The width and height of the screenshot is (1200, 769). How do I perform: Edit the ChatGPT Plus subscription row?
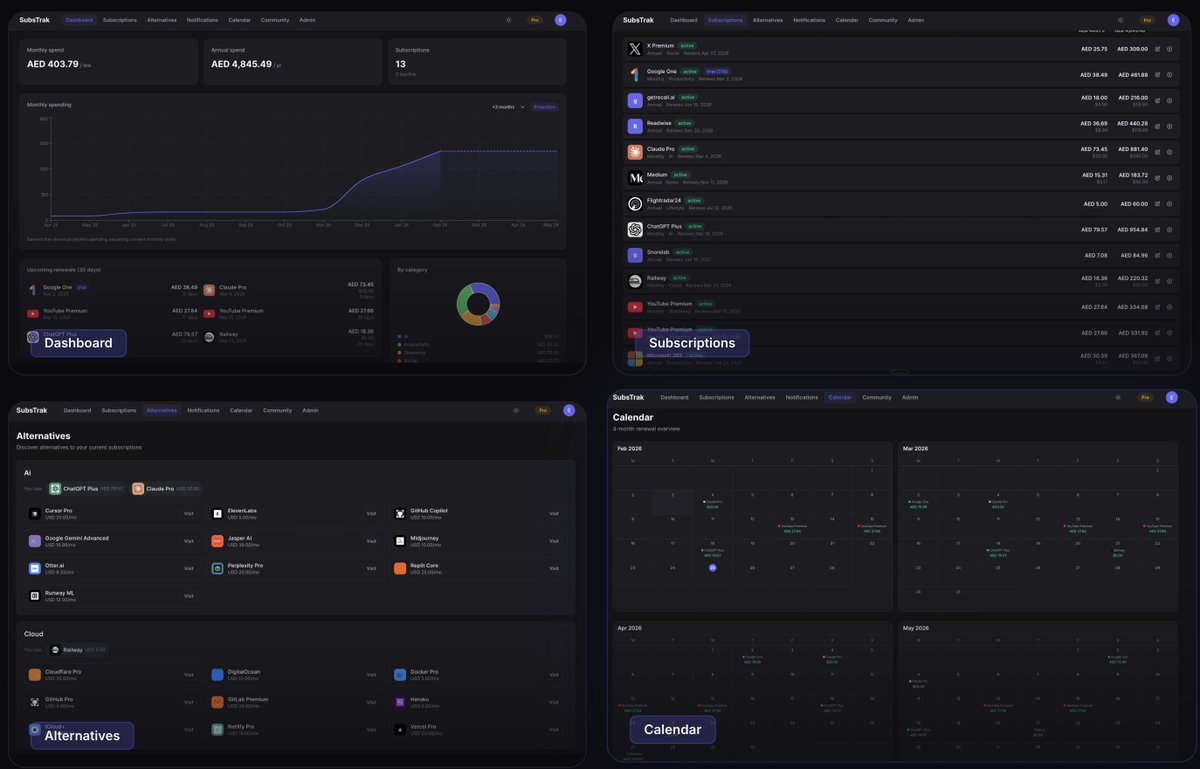click(1157, 230)
